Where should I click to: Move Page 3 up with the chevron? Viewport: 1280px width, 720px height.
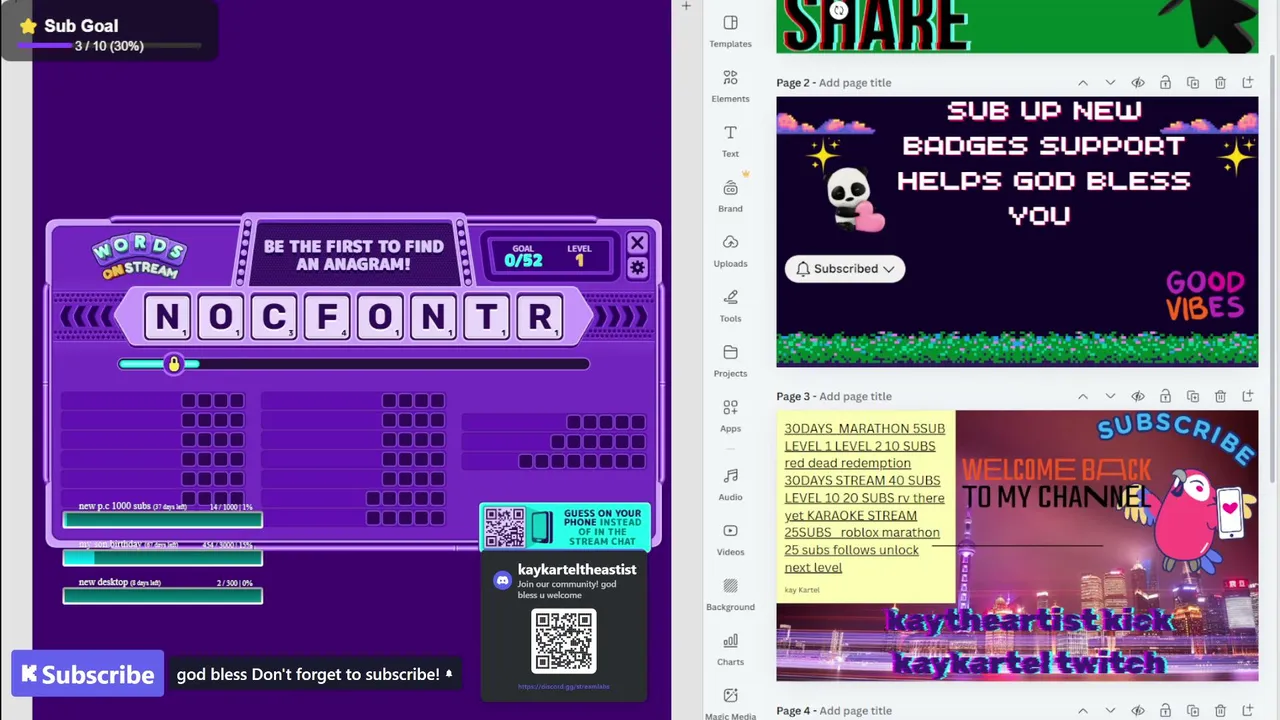click(1083, 397)
